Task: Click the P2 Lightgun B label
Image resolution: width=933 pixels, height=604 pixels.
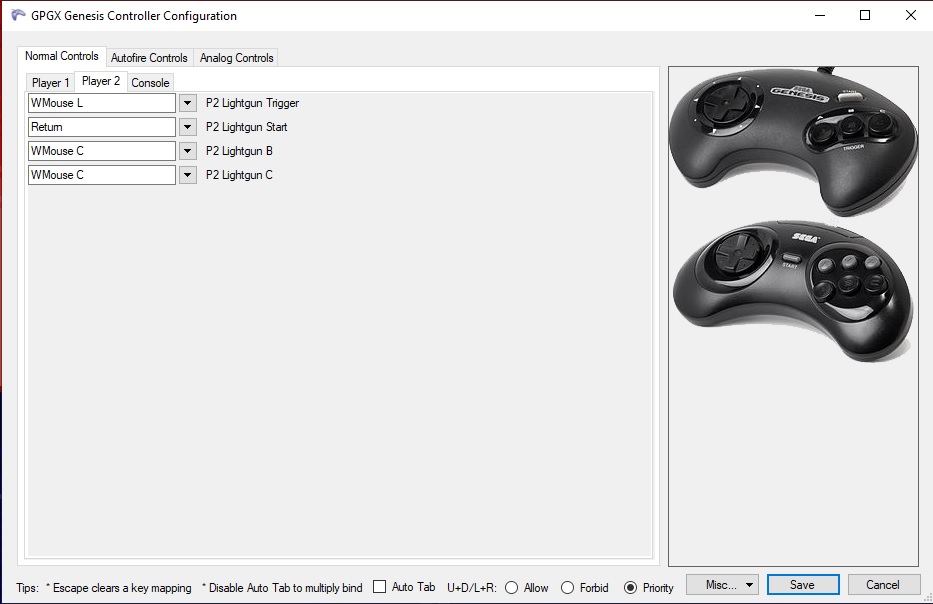Action: 239,151
